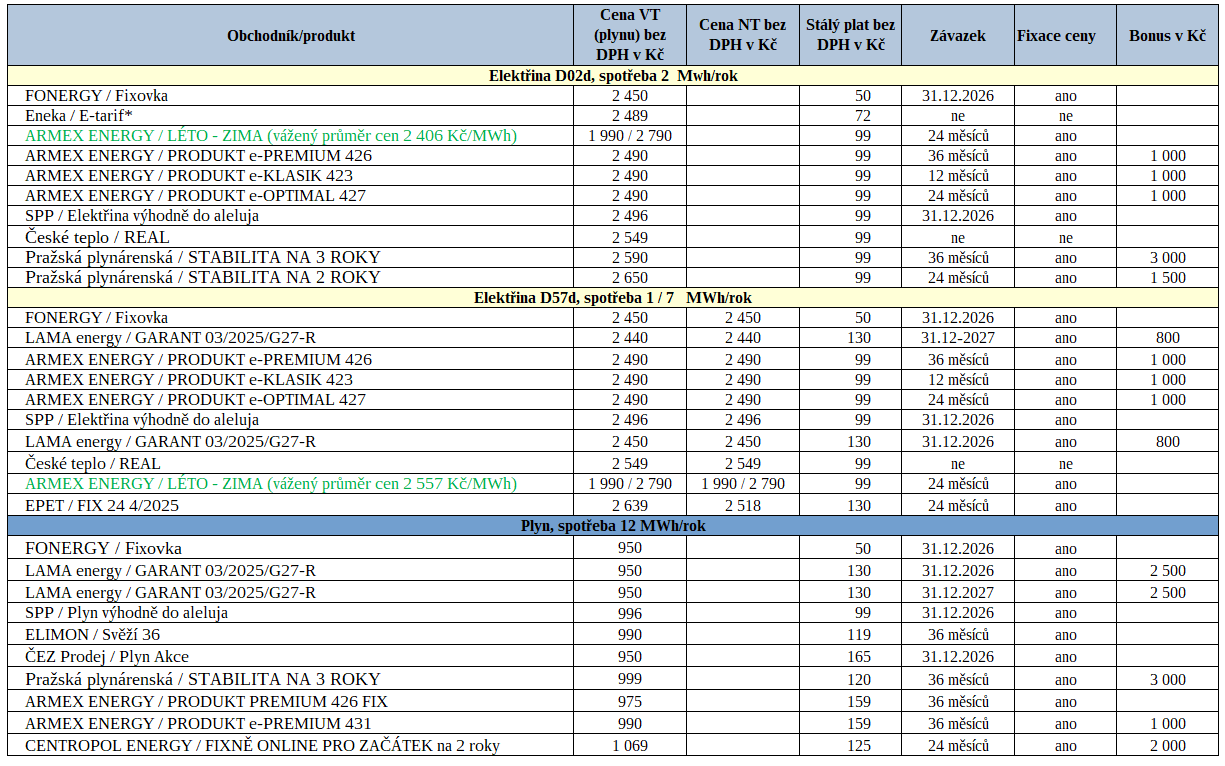Click the 'Závazek' column header

[x=958, y=36]
